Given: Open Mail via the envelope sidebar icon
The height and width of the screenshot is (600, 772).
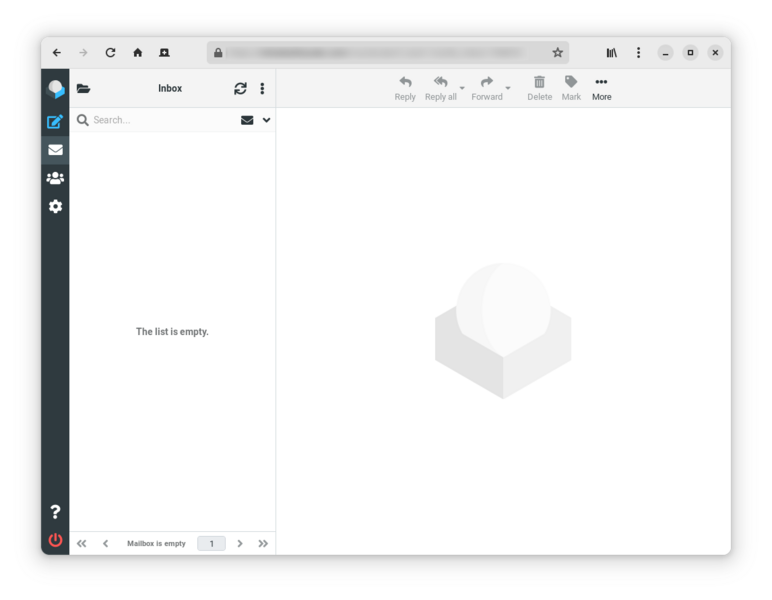Looking at the screenshot, I should (55, 150).
